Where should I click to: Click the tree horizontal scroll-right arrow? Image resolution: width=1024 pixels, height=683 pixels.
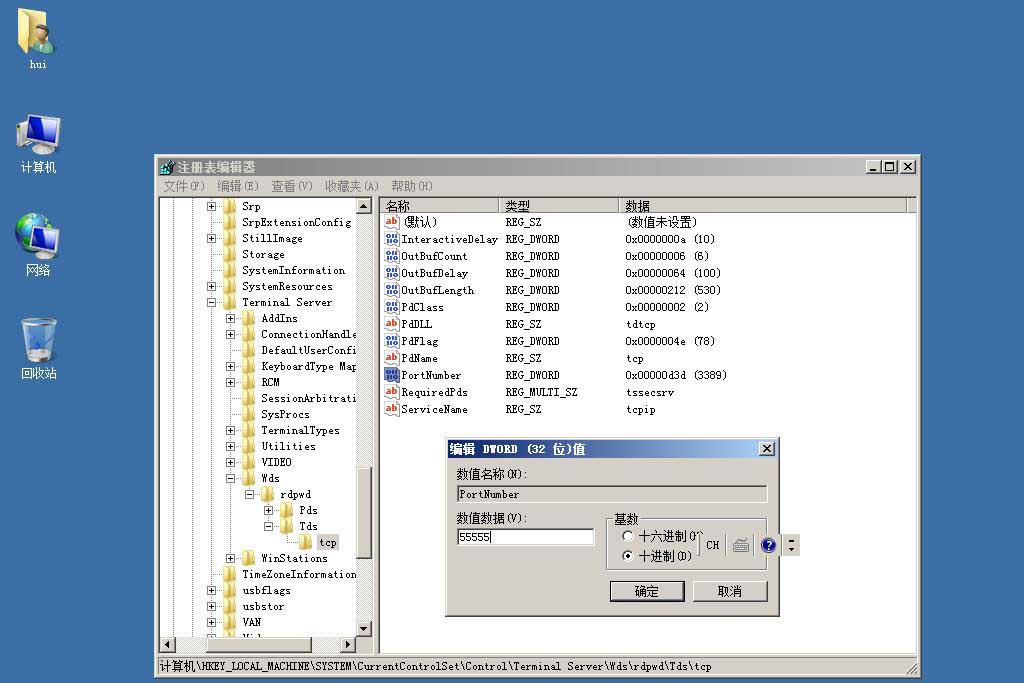[x=348, y=644]
